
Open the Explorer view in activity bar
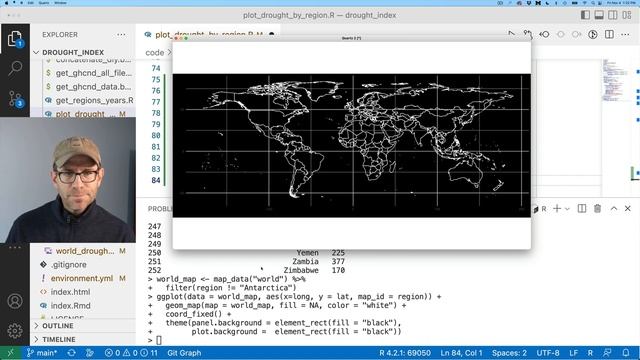pyautogui.click(x=15, y=39)
